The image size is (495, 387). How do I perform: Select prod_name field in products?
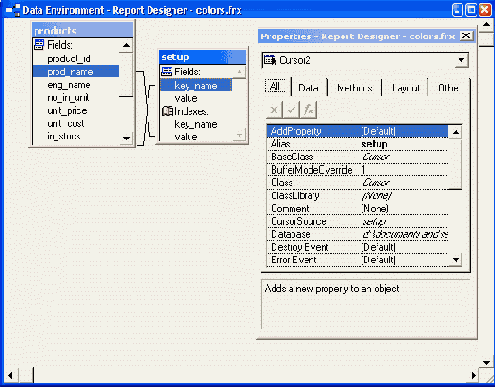pyautogui.click(x=76, y=72)
